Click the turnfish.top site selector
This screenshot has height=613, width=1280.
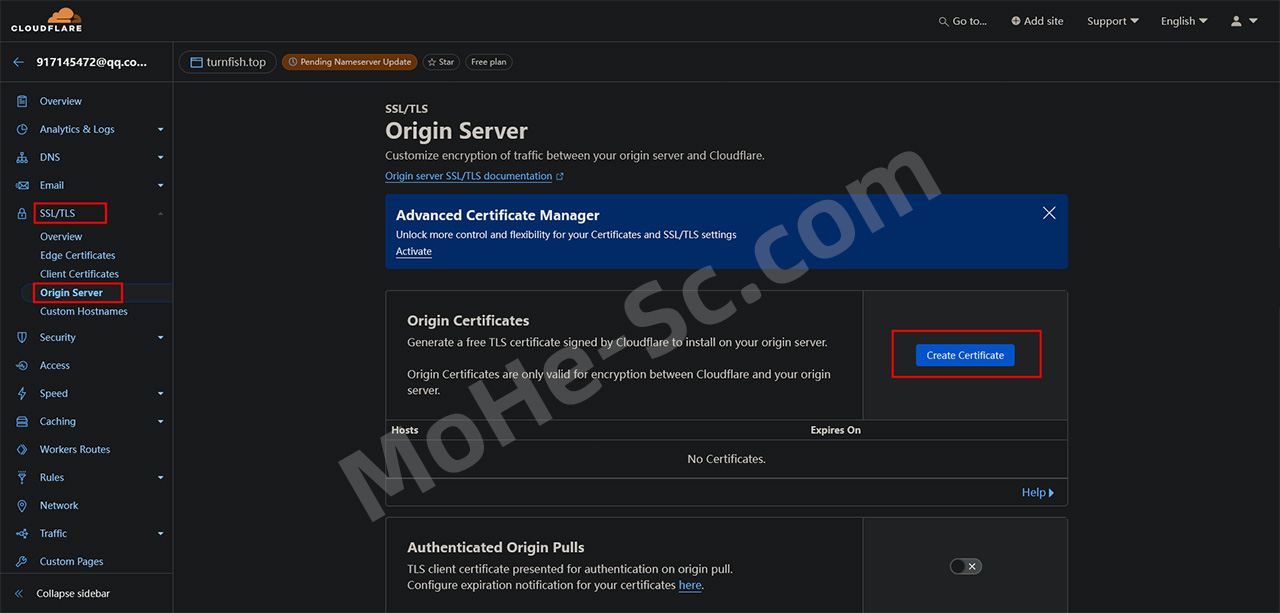pos(227,62)
